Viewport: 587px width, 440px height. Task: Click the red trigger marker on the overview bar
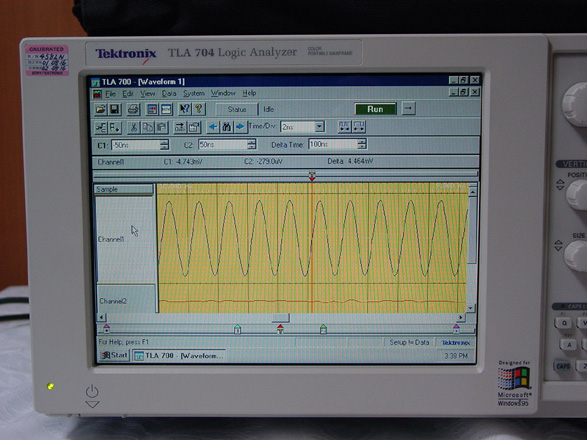coord(280,329)
